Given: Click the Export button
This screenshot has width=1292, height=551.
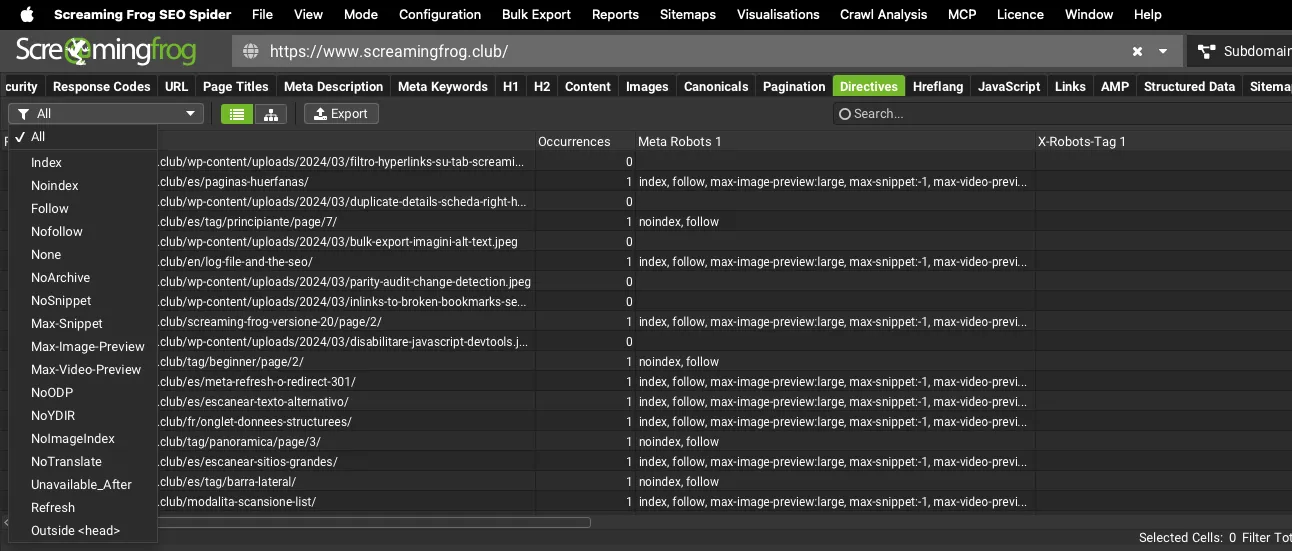Looking at the screenshot, I should point(341,114).
